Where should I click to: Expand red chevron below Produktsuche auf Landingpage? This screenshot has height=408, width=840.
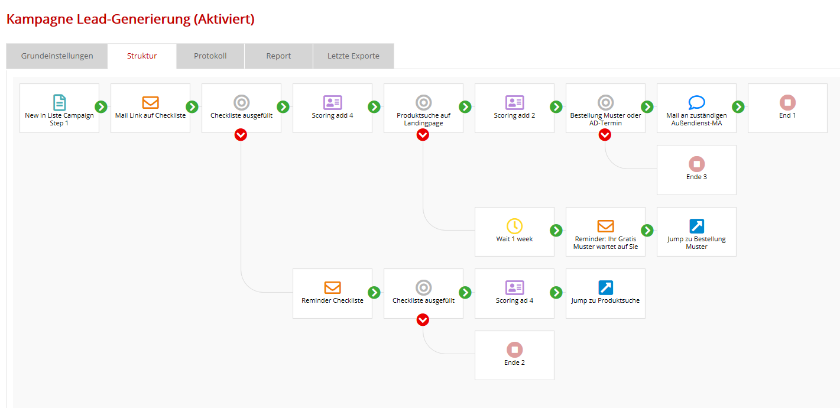point(423,136)
